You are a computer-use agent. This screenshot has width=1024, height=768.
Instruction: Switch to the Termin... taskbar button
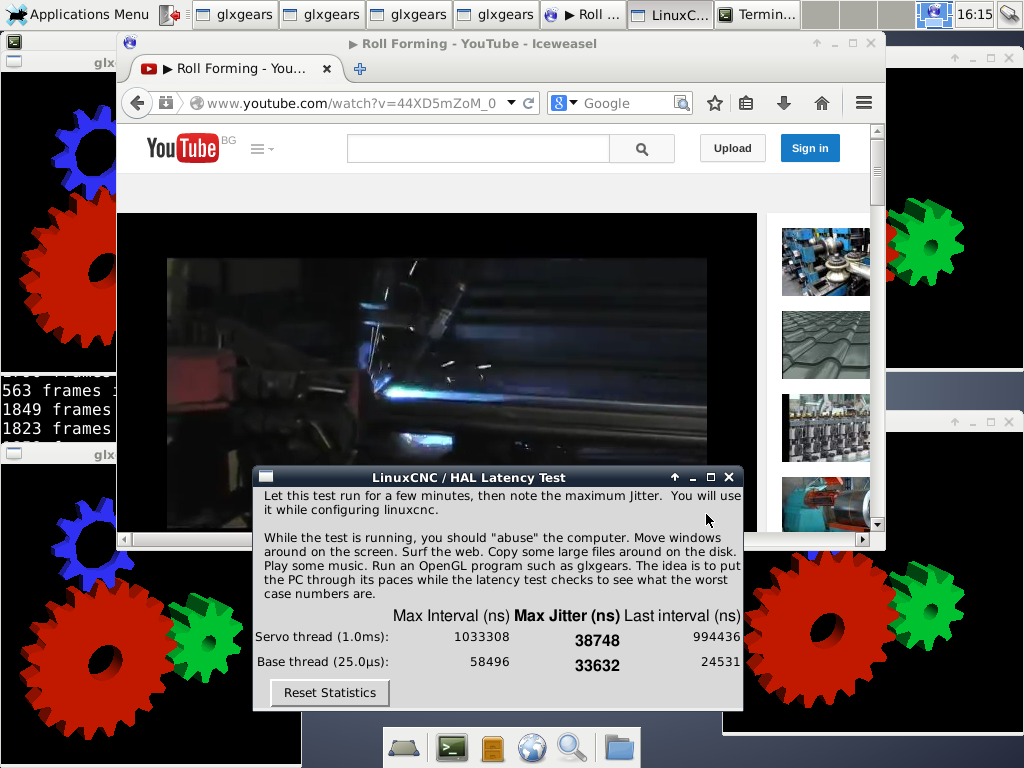point(757,14)
